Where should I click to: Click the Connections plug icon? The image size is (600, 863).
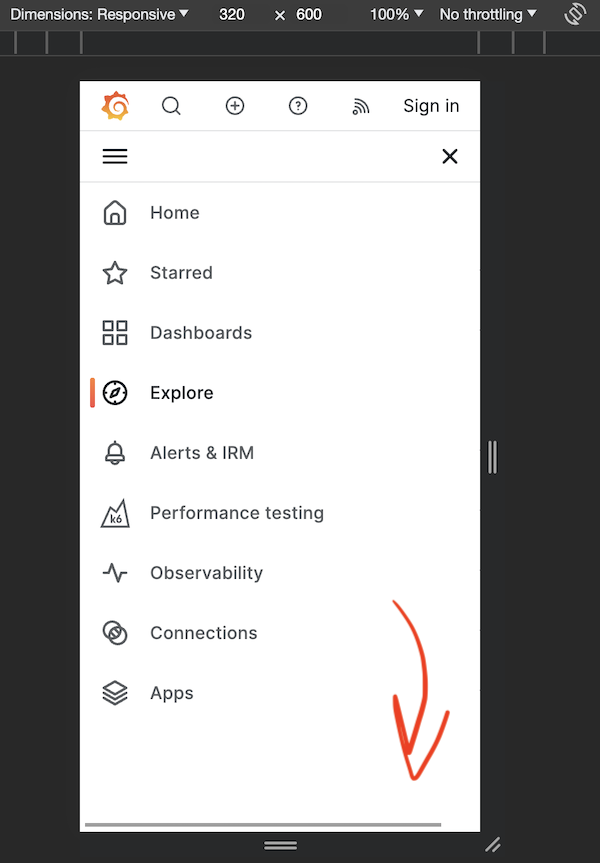coord(114,632)
